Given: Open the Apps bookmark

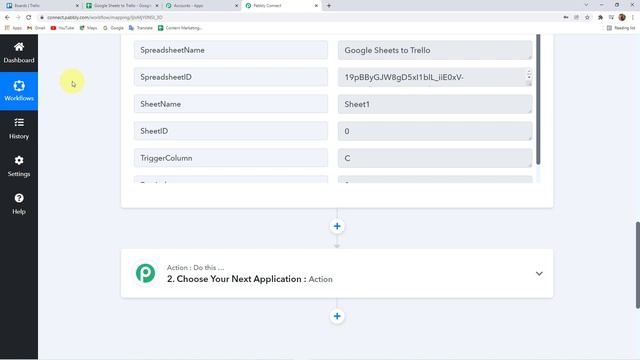Looking at the screenshot, I should [13, 28].
